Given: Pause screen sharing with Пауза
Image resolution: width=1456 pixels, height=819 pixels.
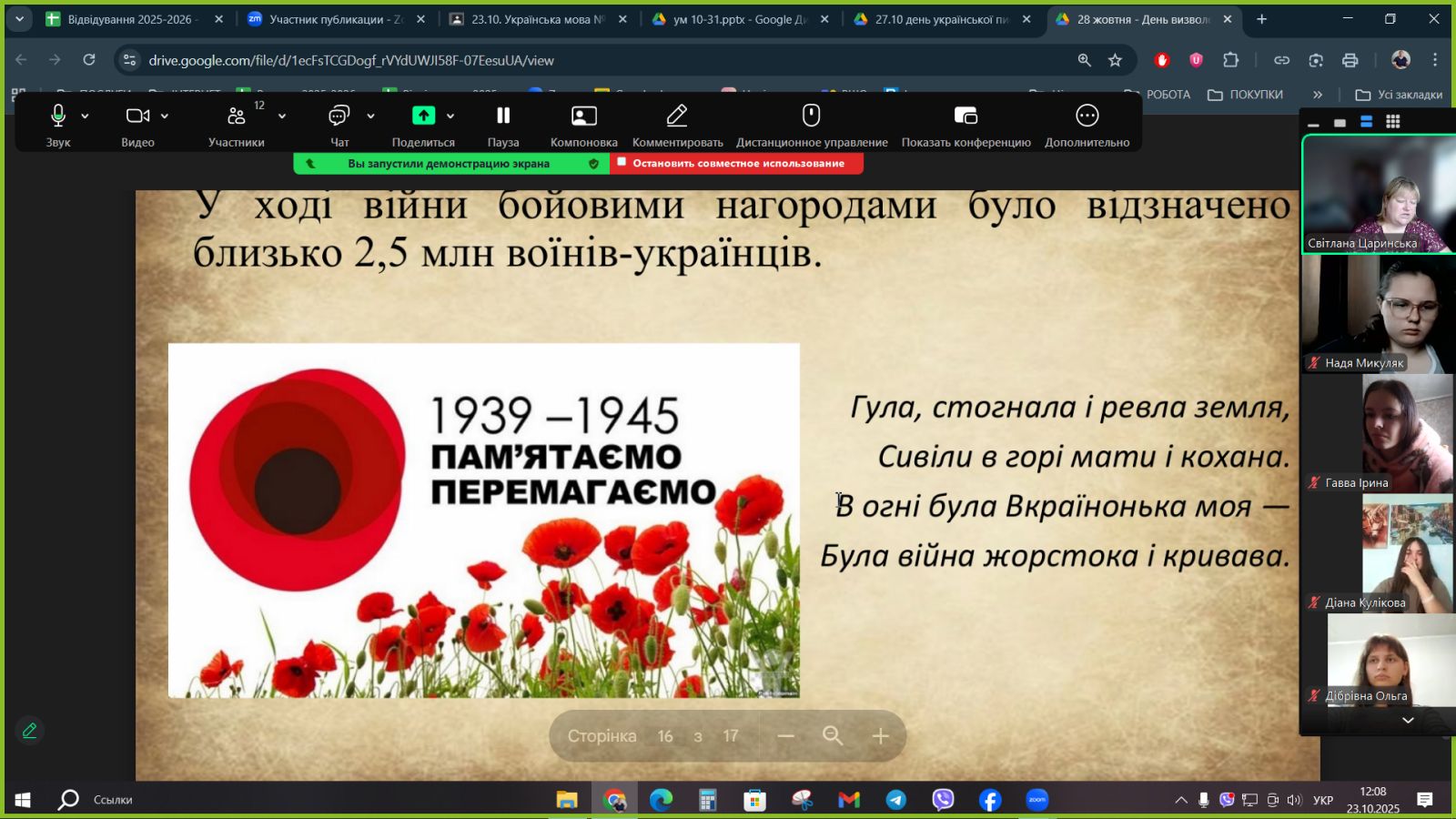Looking at the screenshot, I should click(x=503, y=116).
